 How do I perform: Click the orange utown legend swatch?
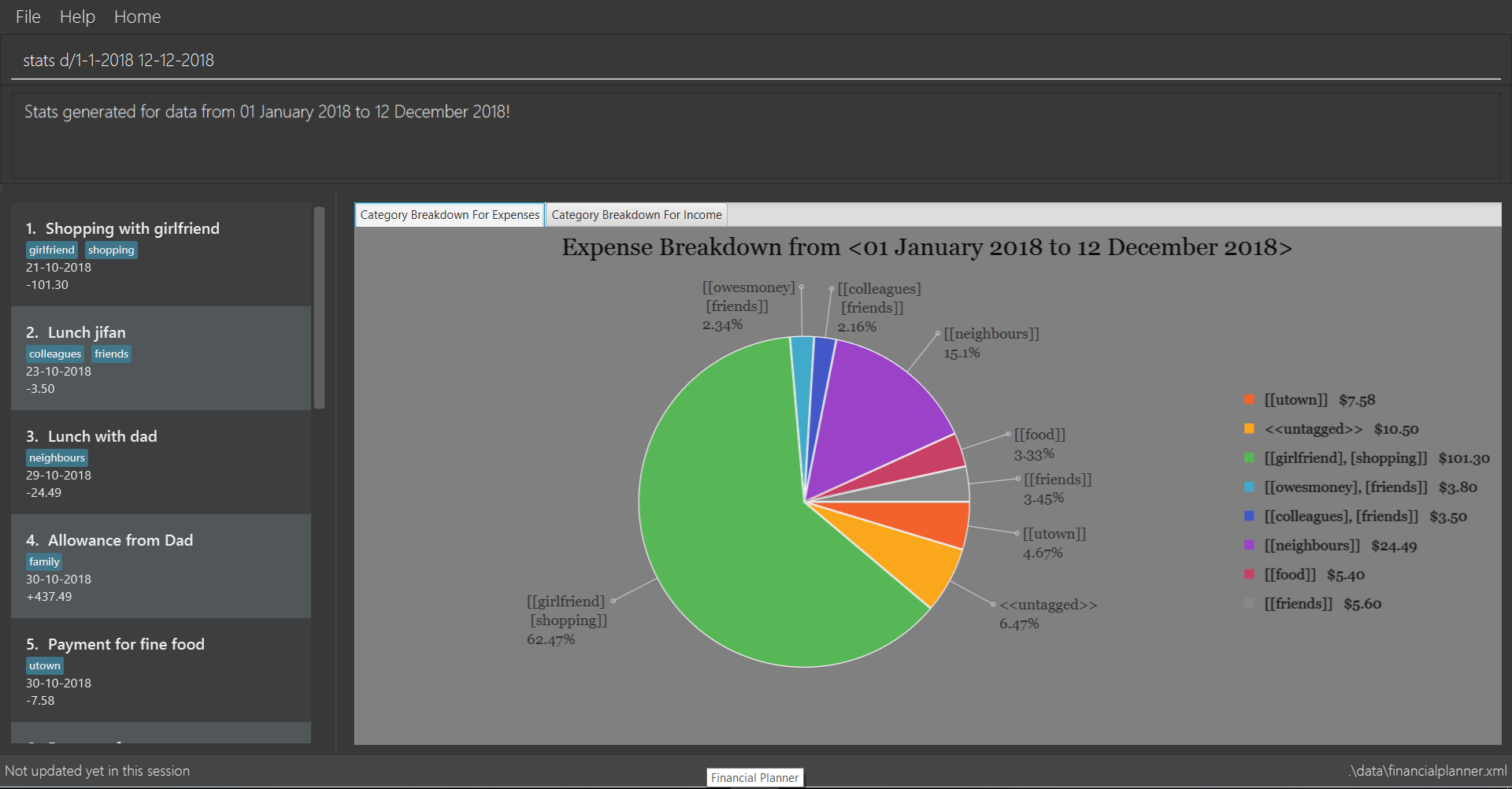(1249, 400)
